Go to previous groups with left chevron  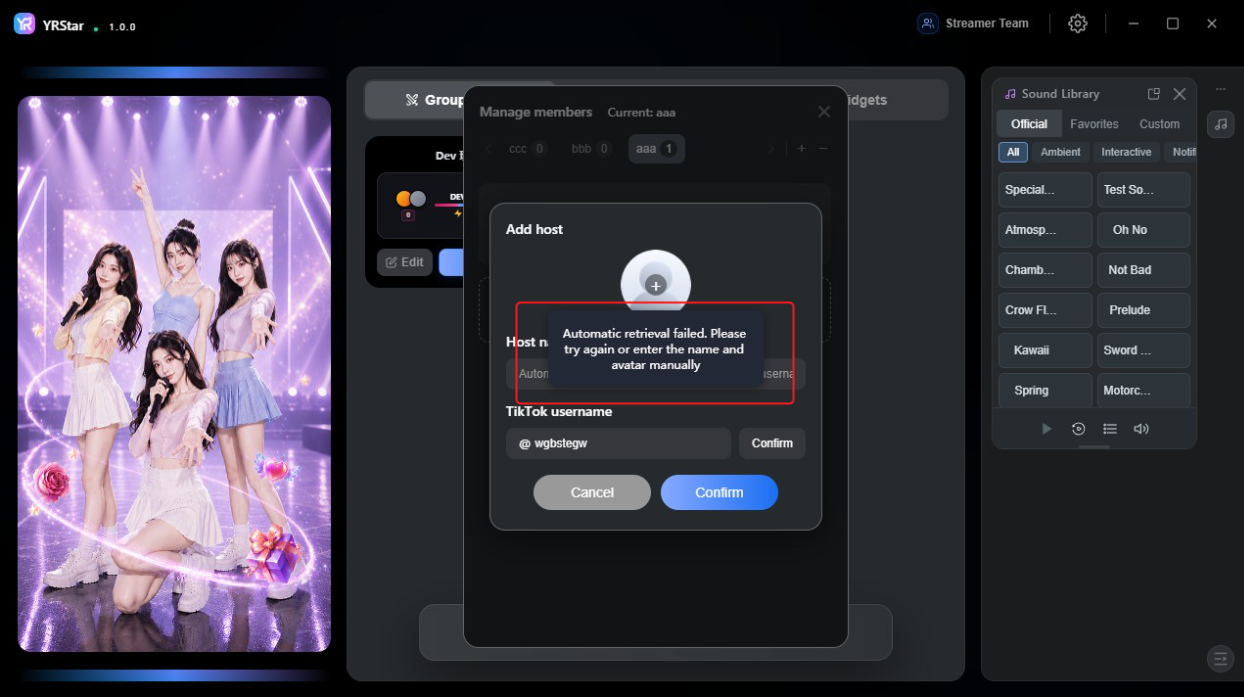tap(489, 149)
